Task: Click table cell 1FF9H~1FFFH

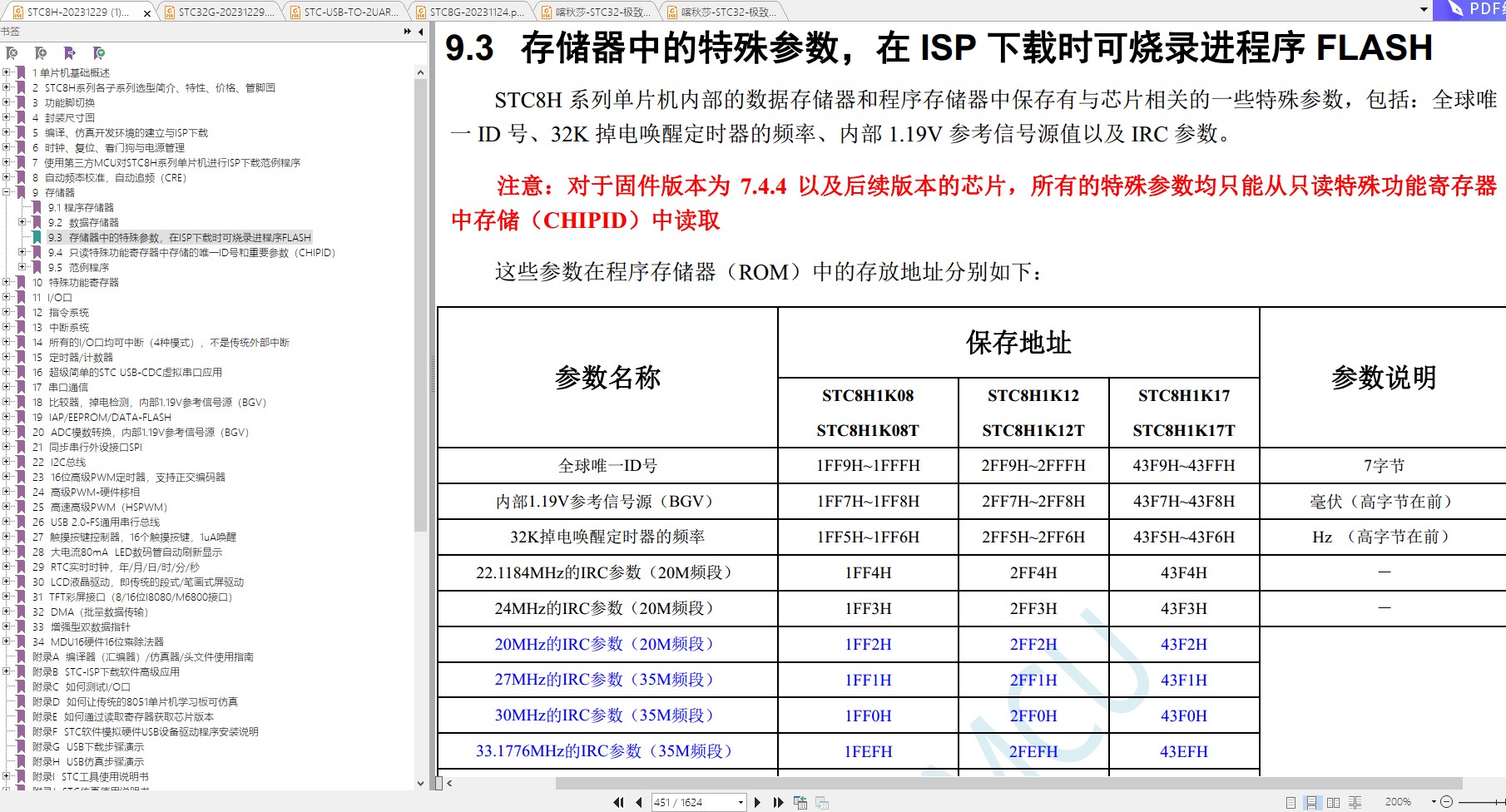Action: (868, 466)
